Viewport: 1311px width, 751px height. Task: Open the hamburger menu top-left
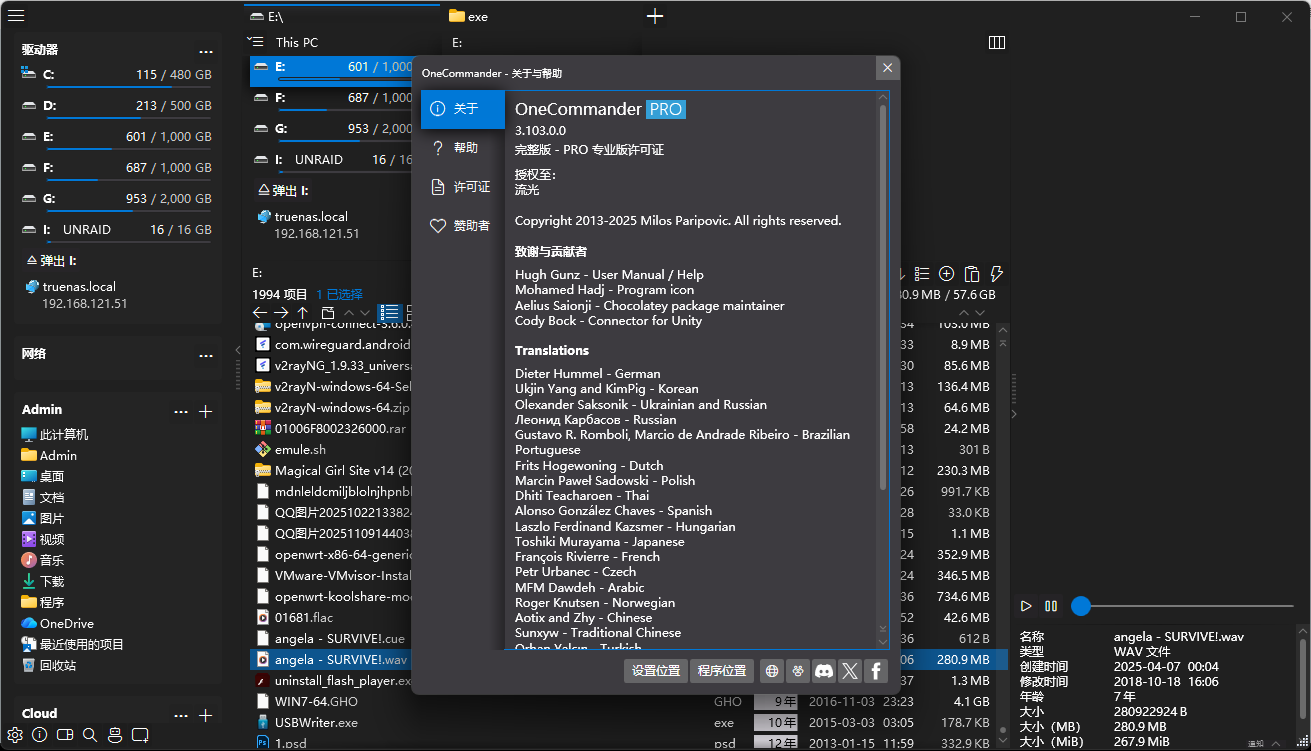(16, 16)
